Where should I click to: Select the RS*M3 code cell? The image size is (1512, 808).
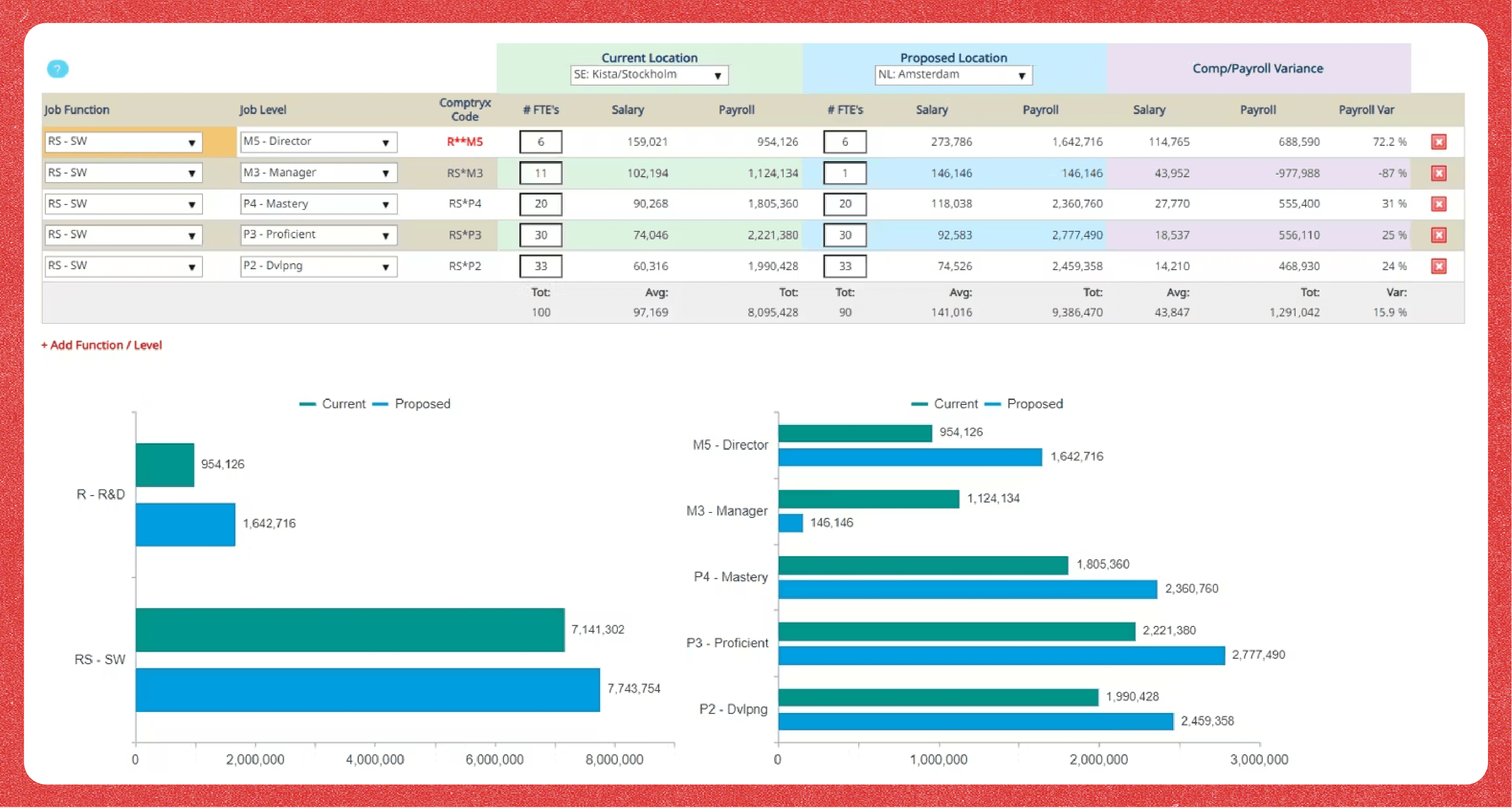[x=464, y=173]
